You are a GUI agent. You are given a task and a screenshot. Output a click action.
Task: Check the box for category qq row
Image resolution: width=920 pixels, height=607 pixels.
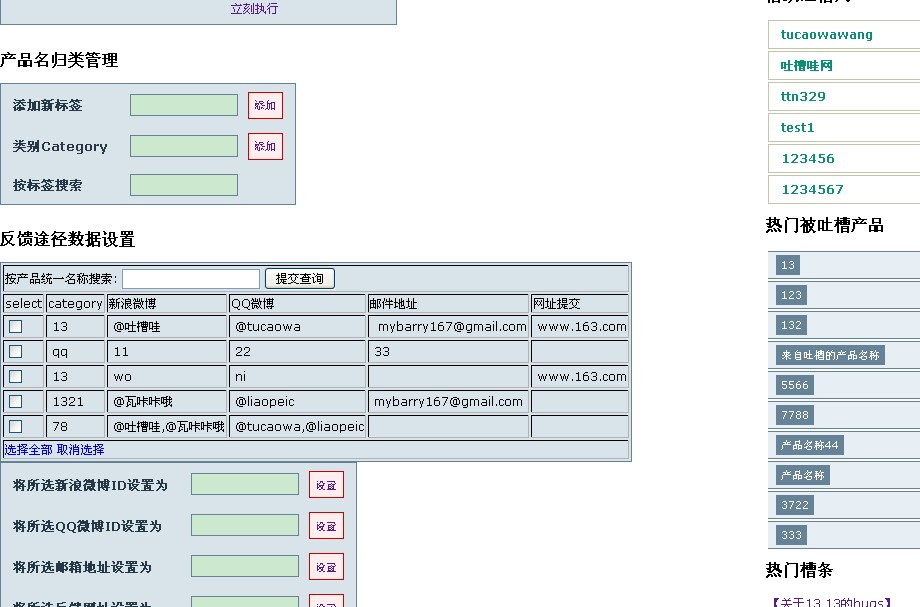(16, 351)
